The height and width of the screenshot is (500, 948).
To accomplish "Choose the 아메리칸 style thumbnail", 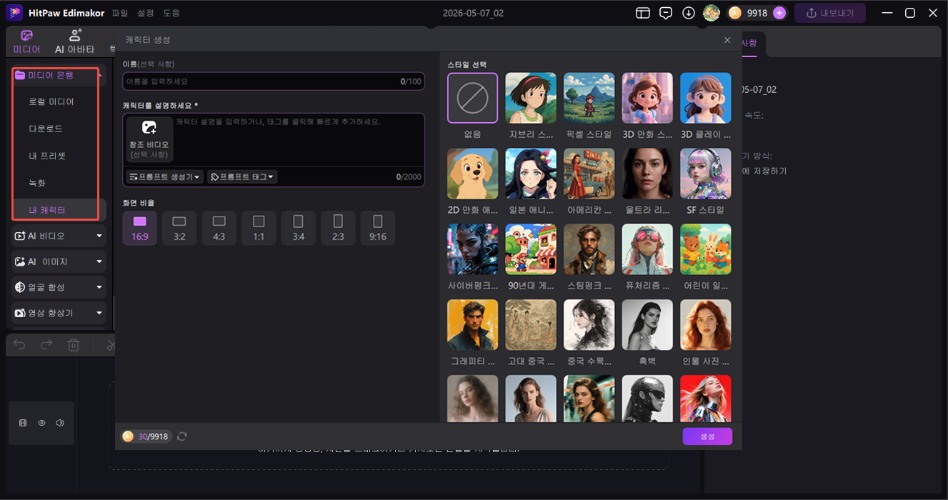I will pos(589,174).
